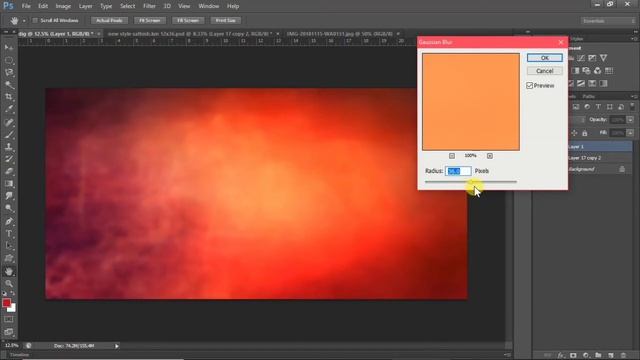
Task: Select the Magic Wand tool
Action: tap(9, 85)
